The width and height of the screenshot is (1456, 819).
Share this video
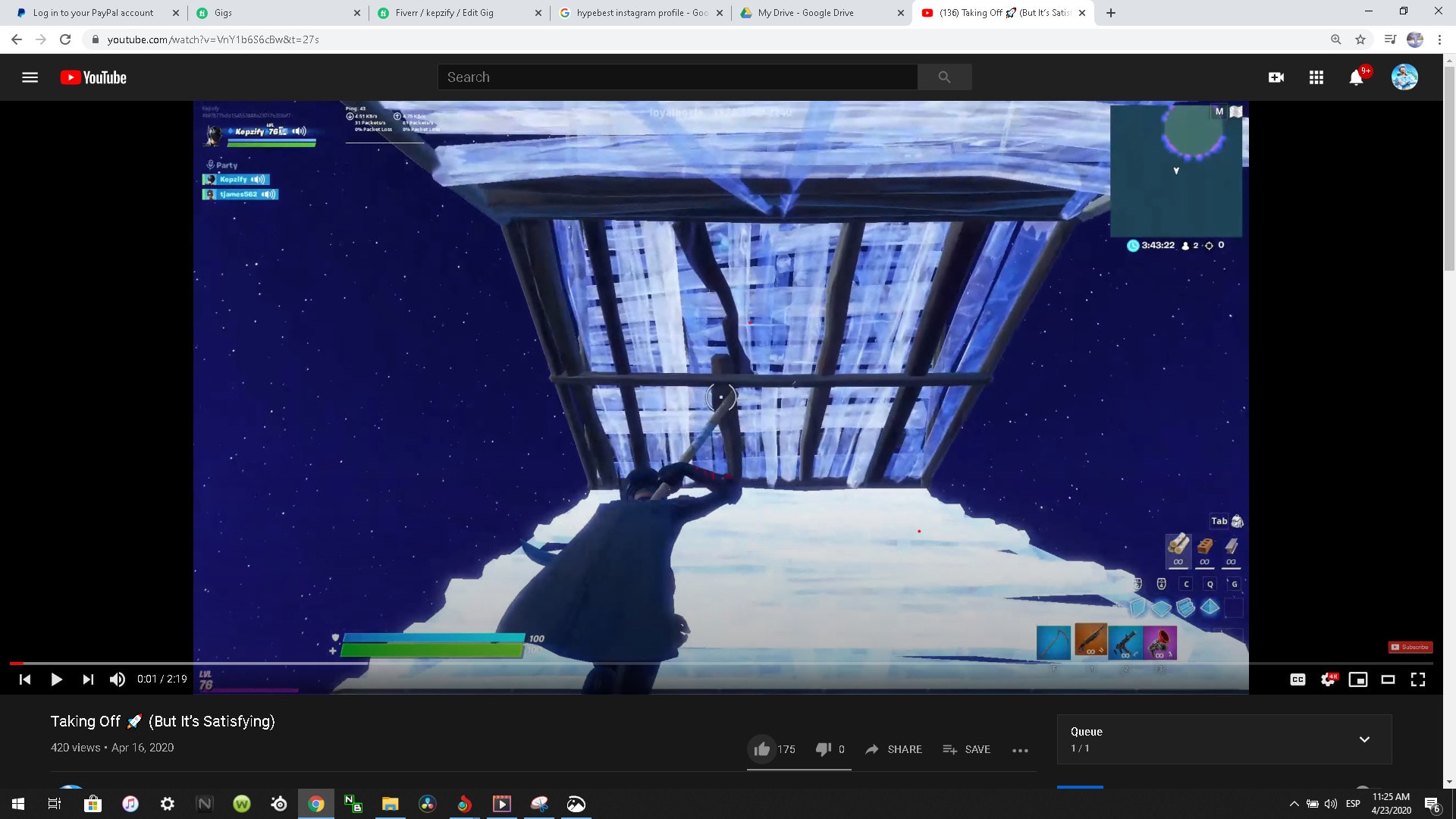tap(893, 749)
